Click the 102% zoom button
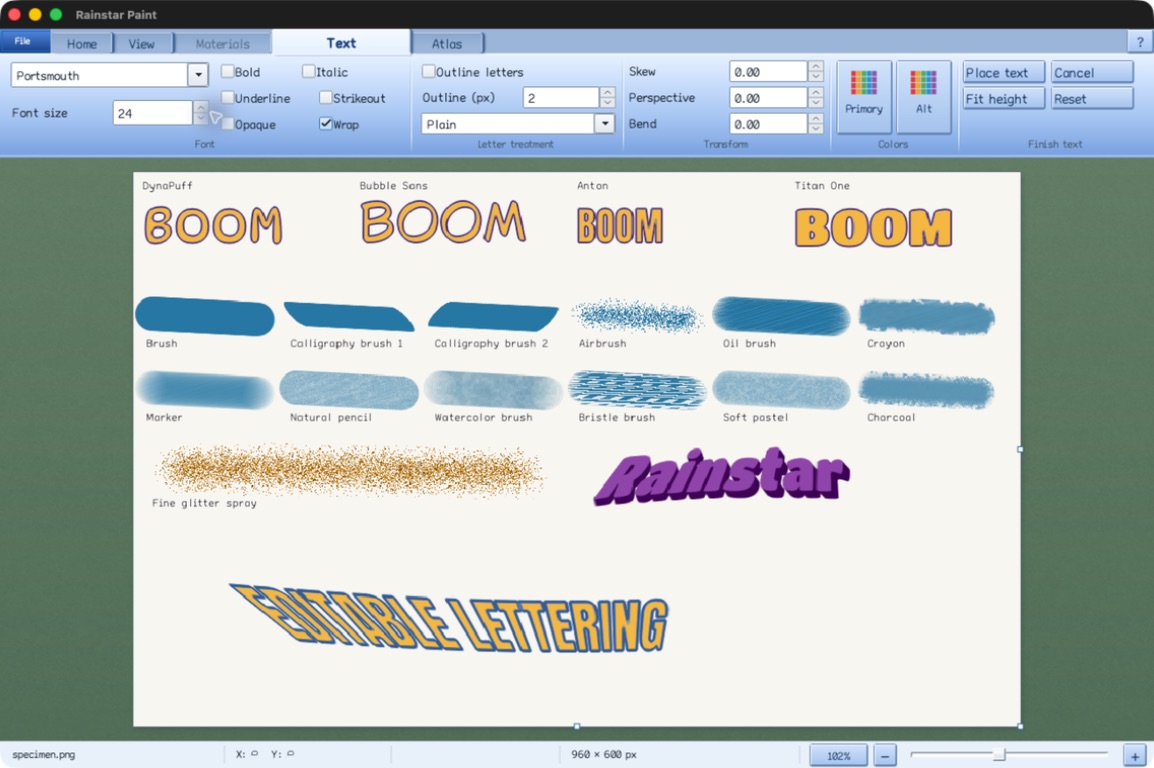The width and height of the screenshot is (1154, 768). (x=838, y=755)
